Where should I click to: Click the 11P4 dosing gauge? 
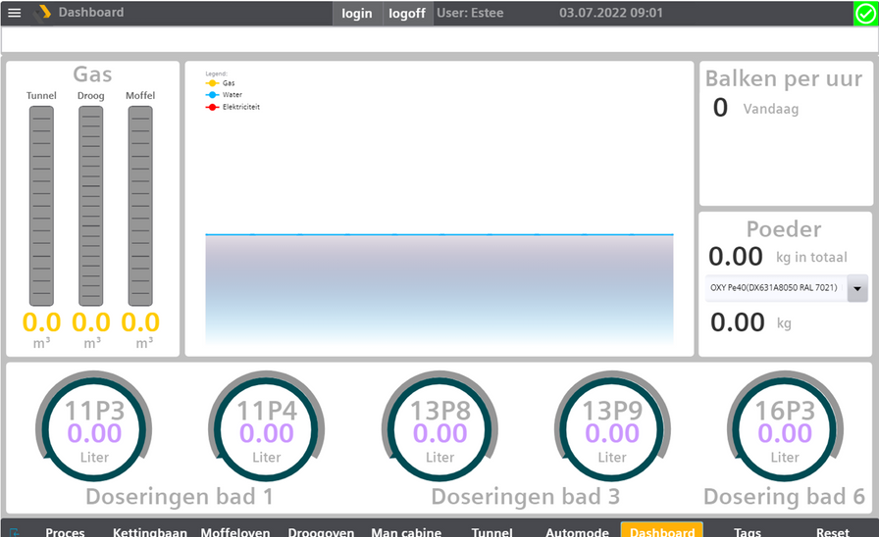tap(266, 427)
